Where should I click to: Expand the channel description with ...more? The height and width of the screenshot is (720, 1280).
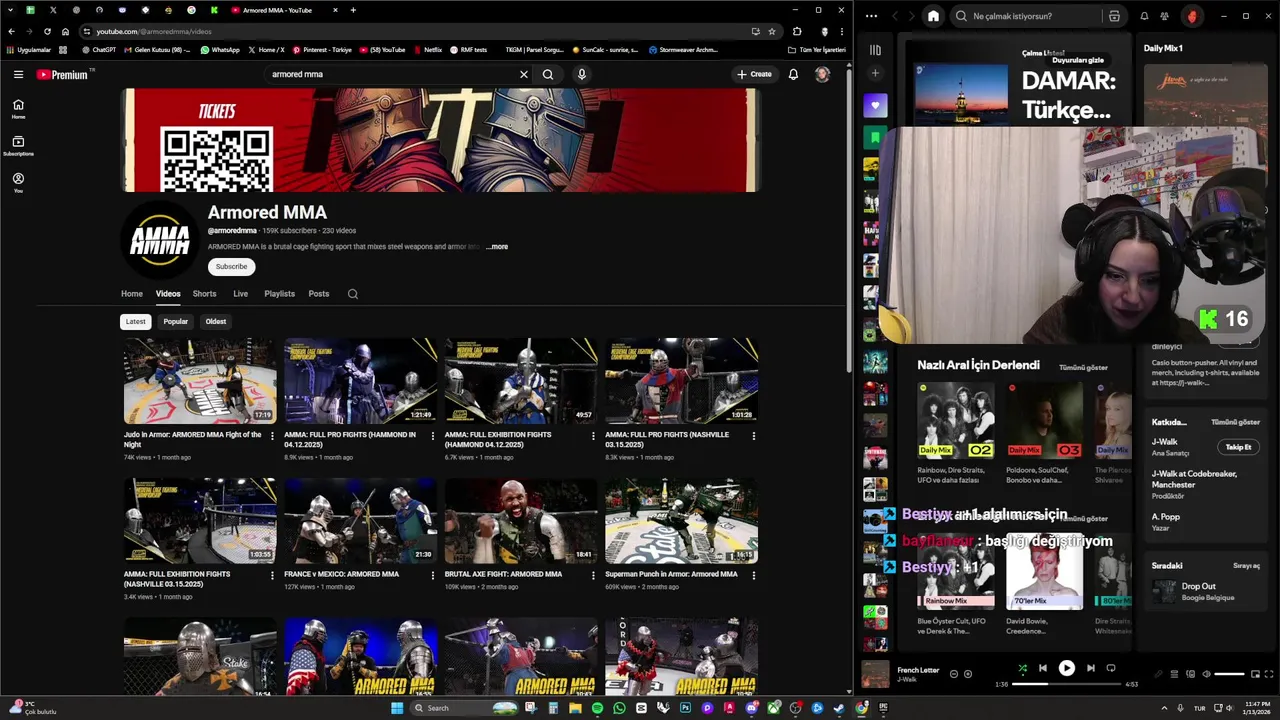pos(497,247)
